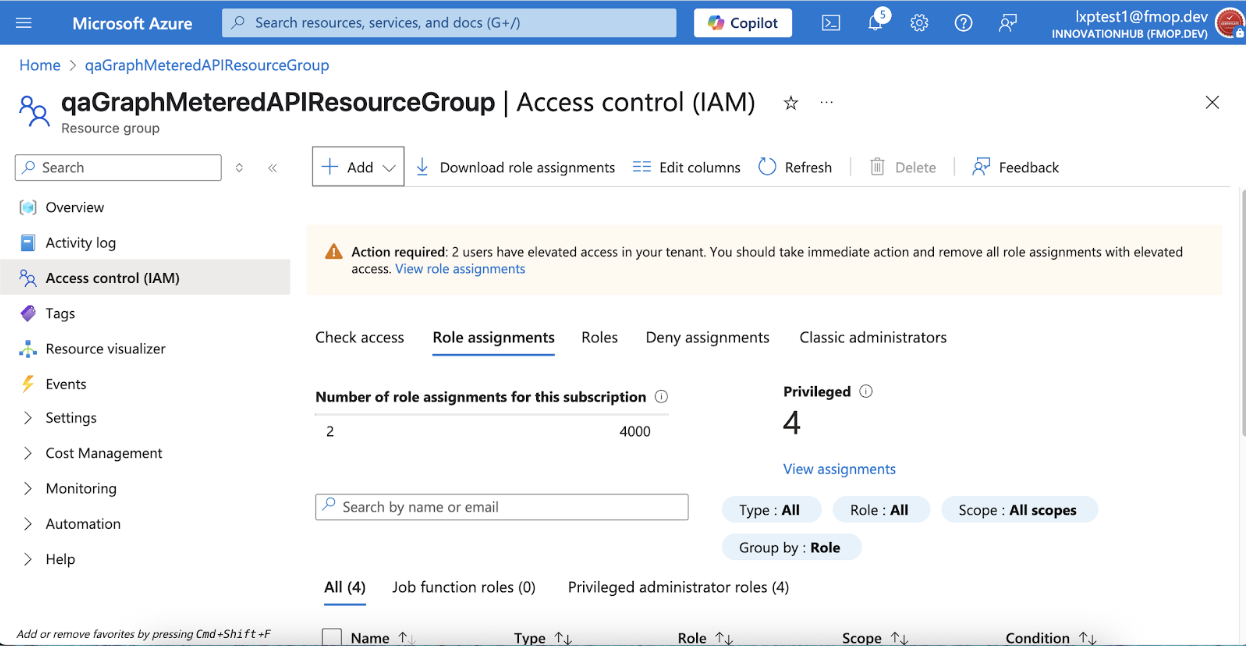Image resolution: width=1250 pixels, height=656 pixels.
Task: Open feedback icon in top bar
Action: 1008,22
